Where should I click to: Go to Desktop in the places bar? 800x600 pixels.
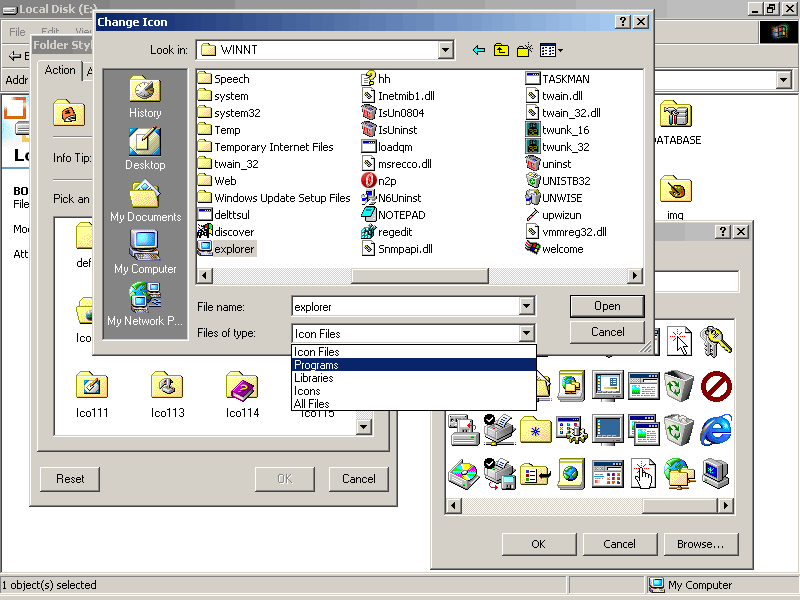[145, 149]
